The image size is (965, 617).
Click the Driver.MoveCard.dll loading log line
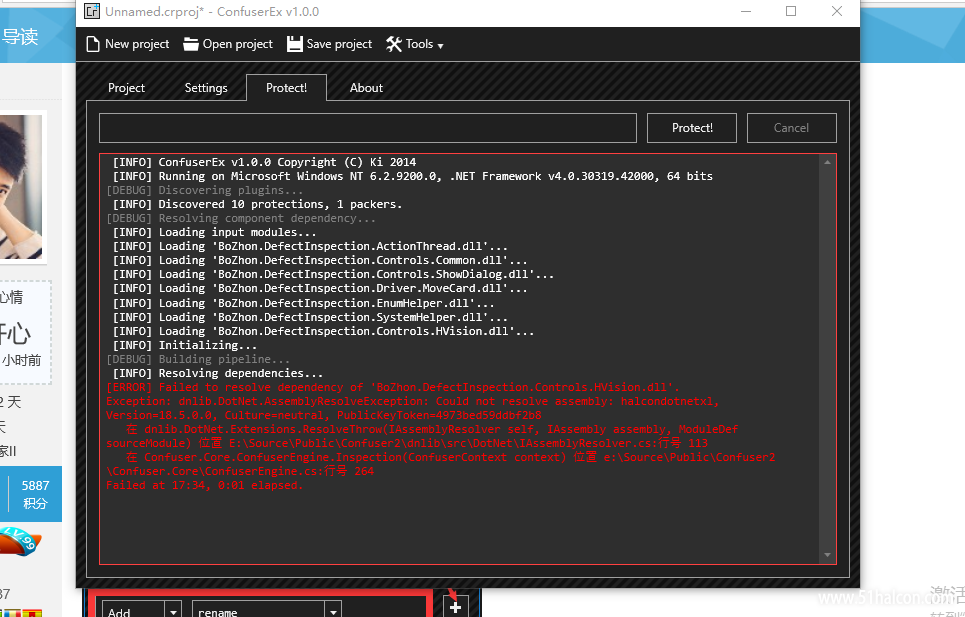coord(320,289)
